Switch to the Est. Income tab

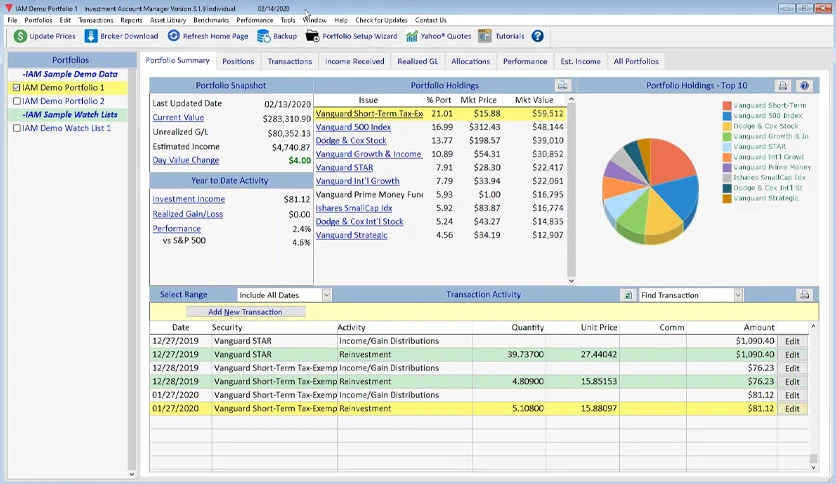(580, 61)
